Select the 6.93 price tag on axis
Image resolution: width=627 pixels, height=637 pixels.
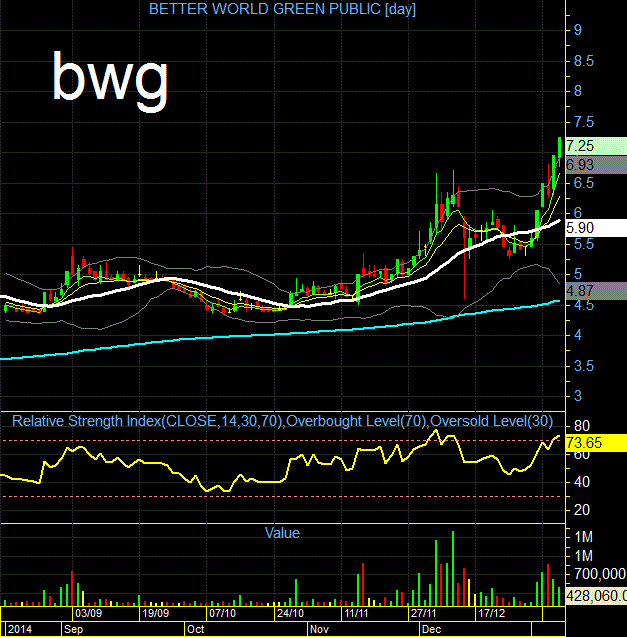tap(596, 165)
